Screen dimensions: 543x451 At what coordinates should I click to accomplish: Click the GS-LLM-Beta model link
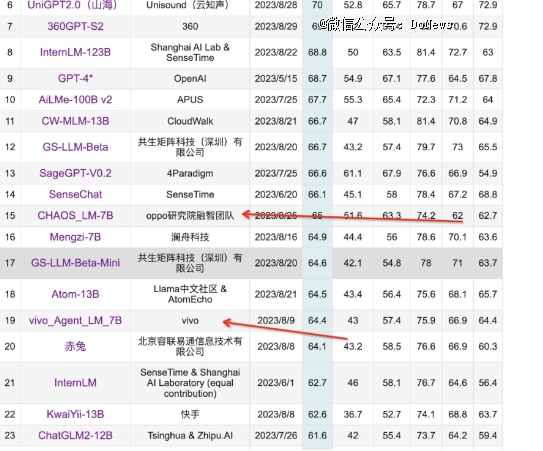(75, 147)
